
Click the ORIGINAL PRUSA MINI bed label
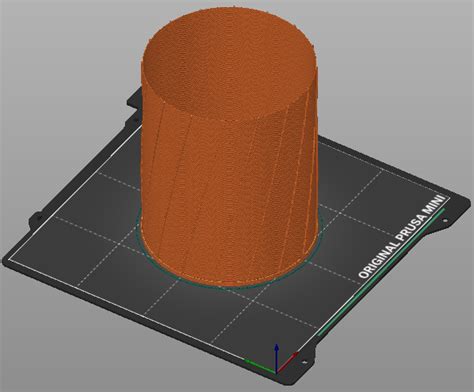click(401, 237)
